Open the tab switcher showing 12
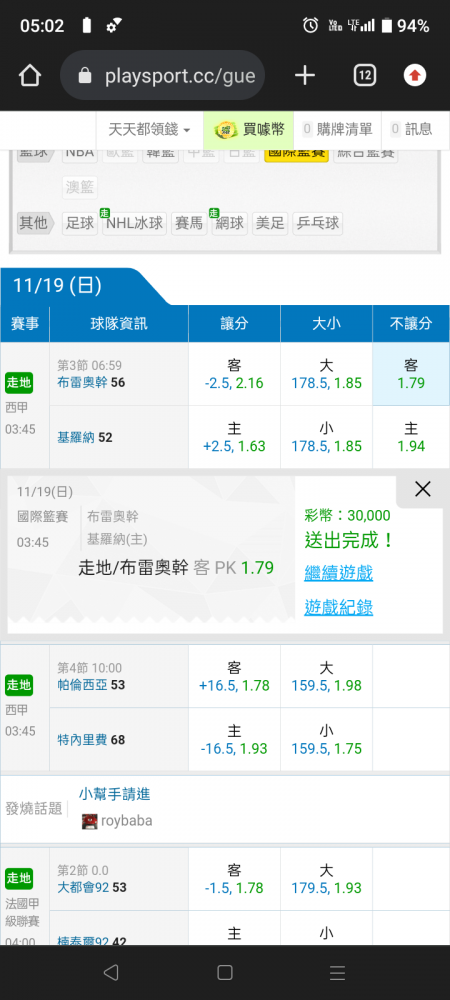This screenshot has width=450, height=1000. point(365,76)
